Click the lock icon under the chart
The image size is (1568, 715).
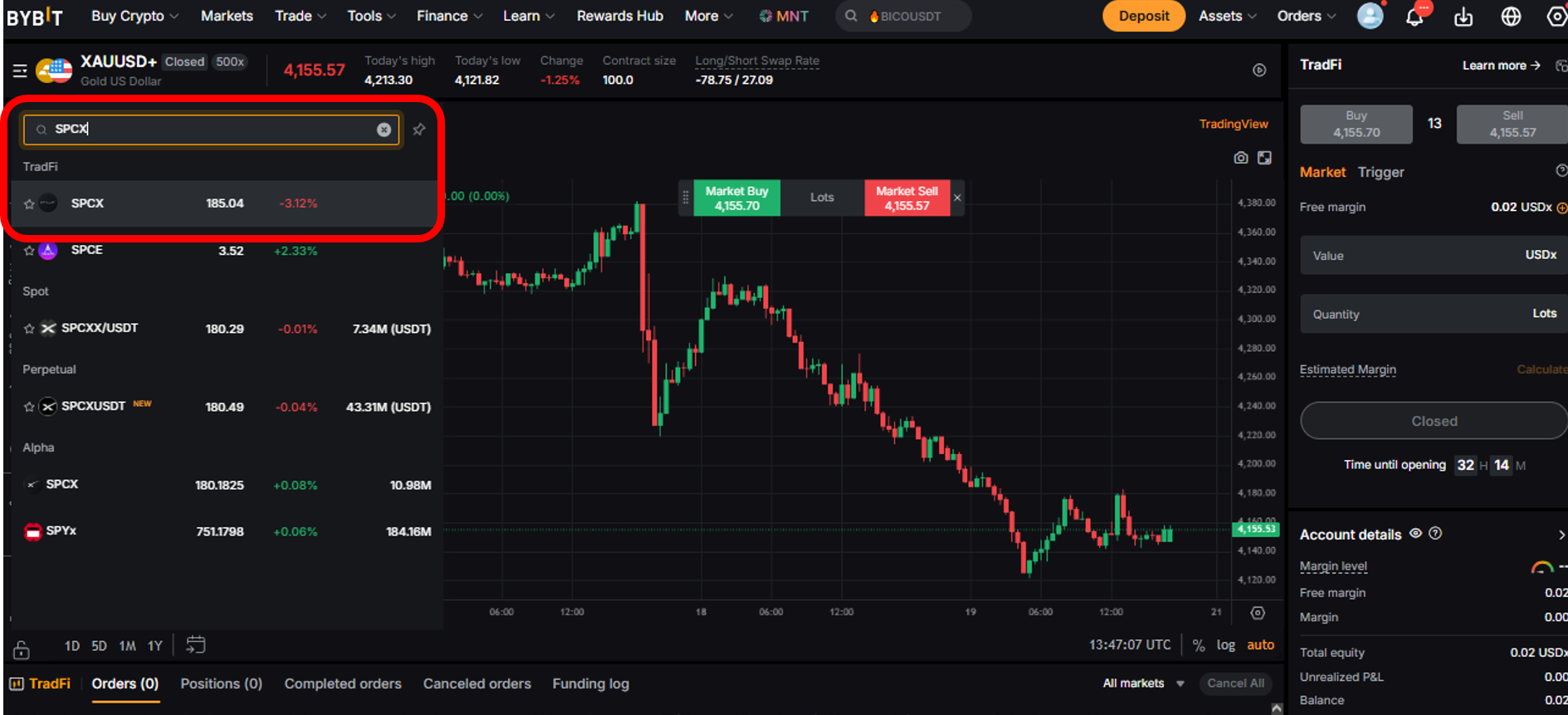(x=22, y=649)
